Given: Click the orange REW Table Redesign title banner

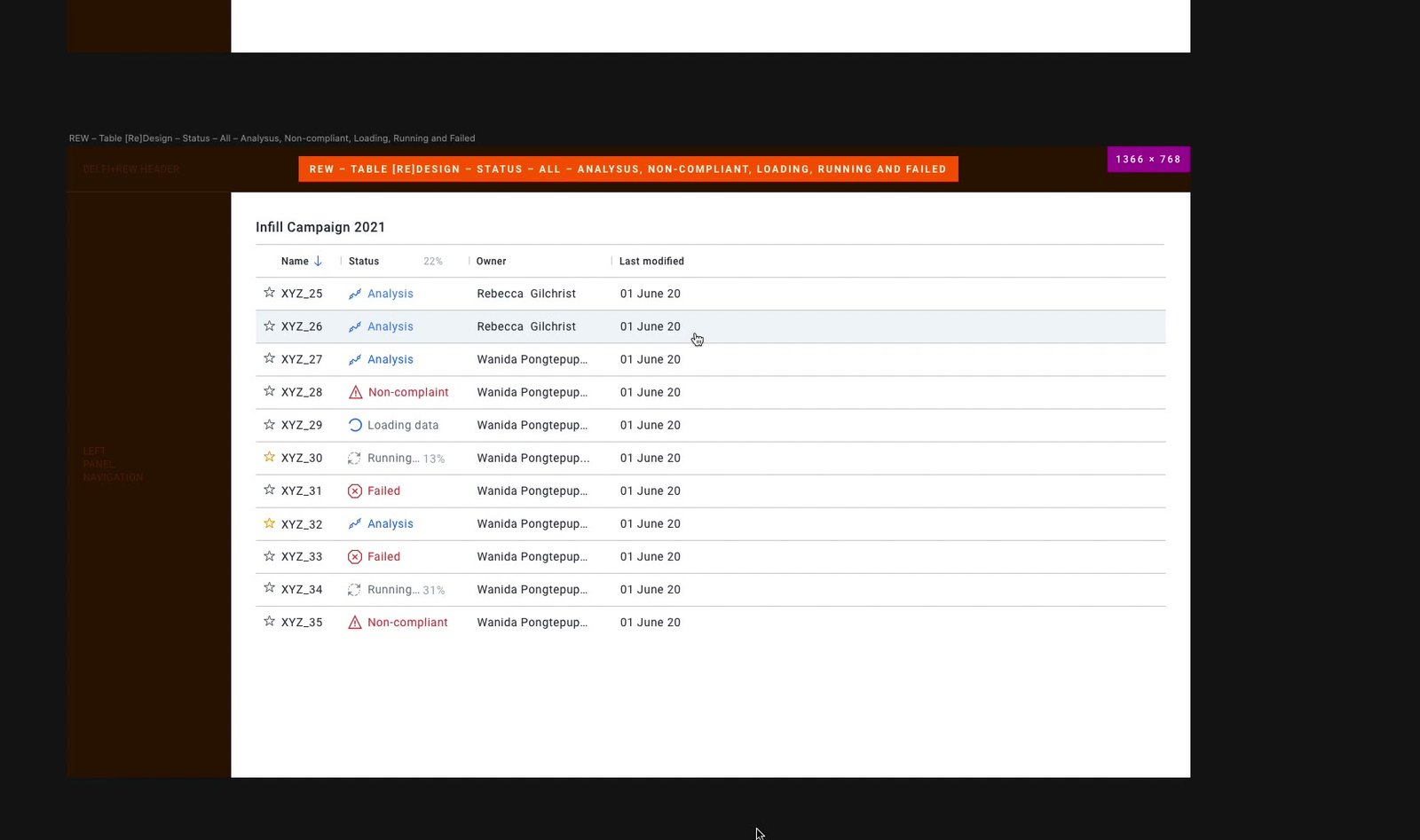Looking at the screenshot, I should (627, 169).
